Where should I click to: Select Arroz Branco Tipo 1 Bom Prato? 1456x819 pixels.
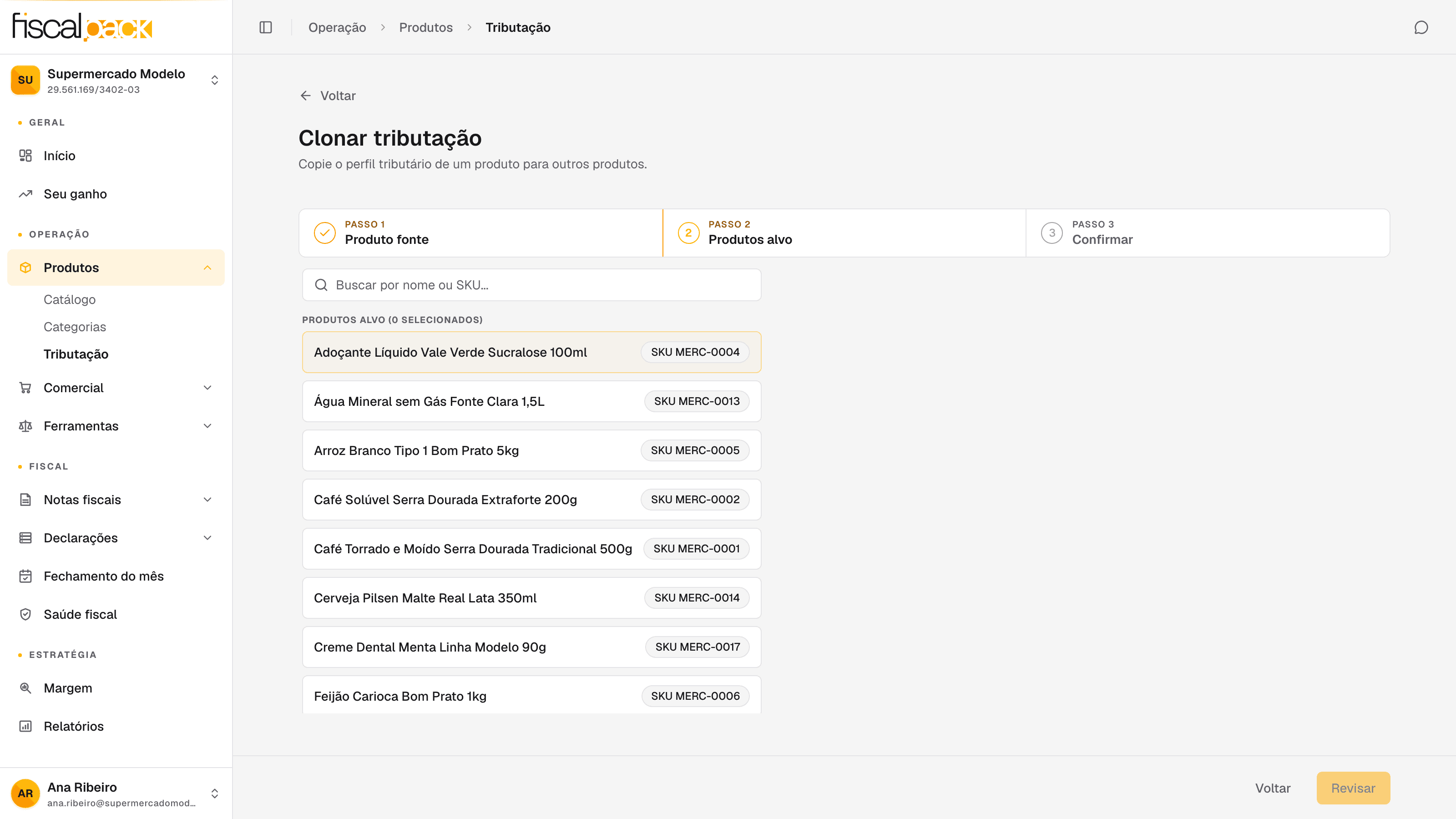[x=531, y=450]
